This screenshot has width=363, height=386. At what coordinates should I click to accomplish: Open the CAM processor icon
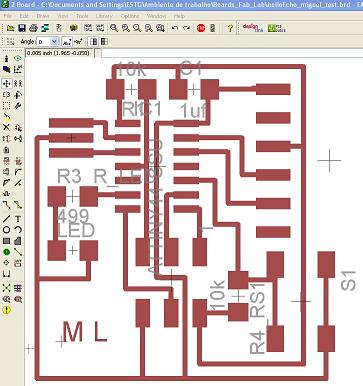[45, 28]
